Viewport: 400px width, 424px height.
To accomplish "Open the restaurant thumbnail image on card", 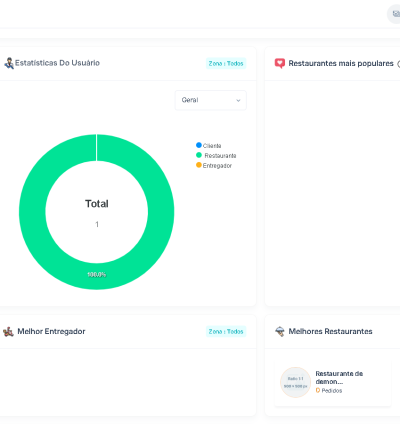I will point(296,382).
